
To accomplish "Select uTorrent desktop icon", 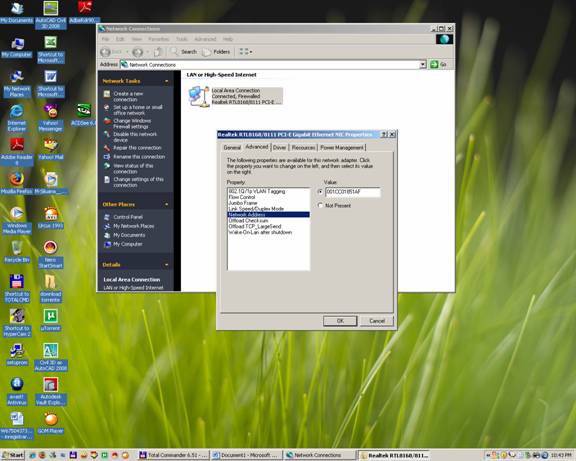I will (x=51, y=320).
